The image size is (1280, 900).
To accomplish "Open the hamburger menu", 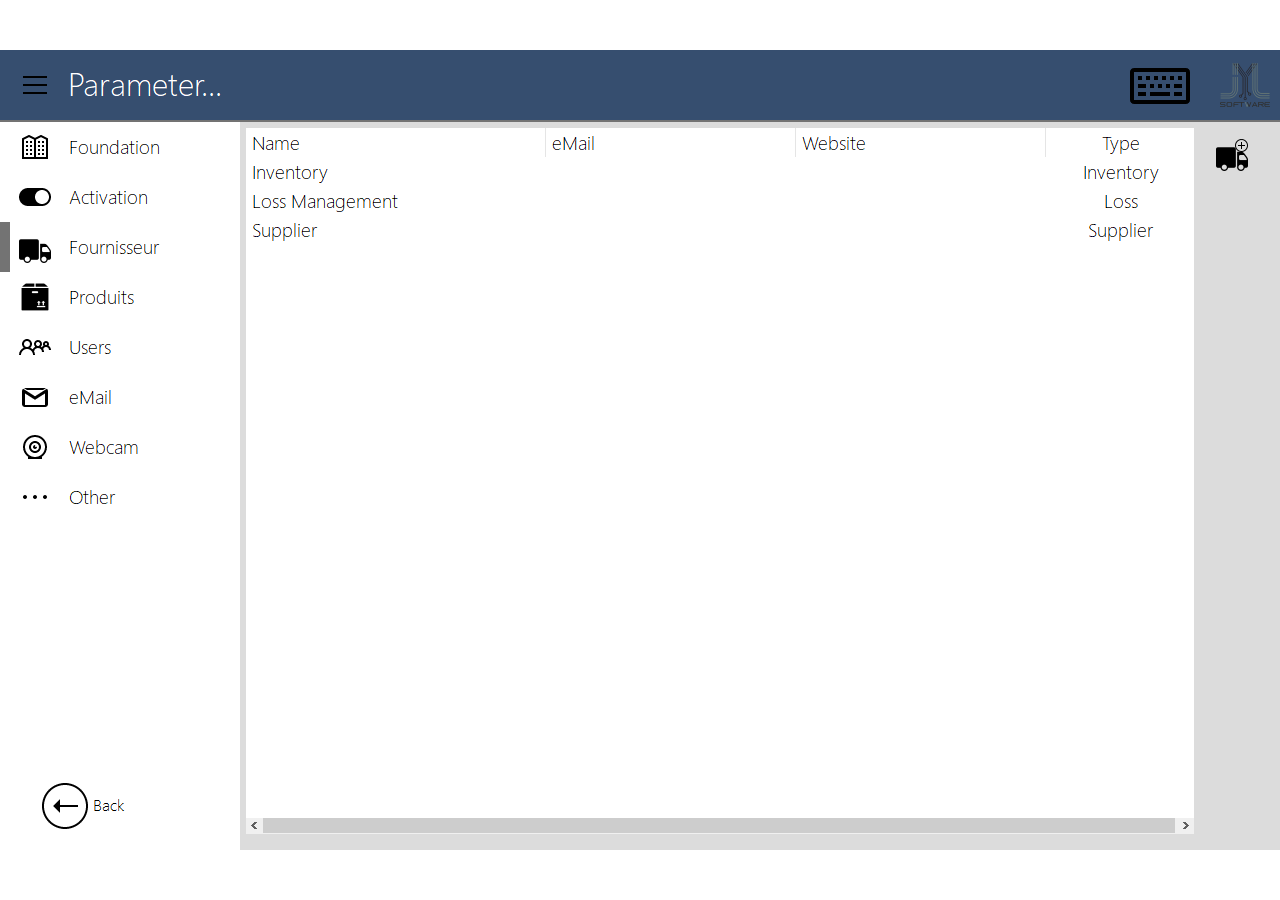I will (x=35, y=85).
